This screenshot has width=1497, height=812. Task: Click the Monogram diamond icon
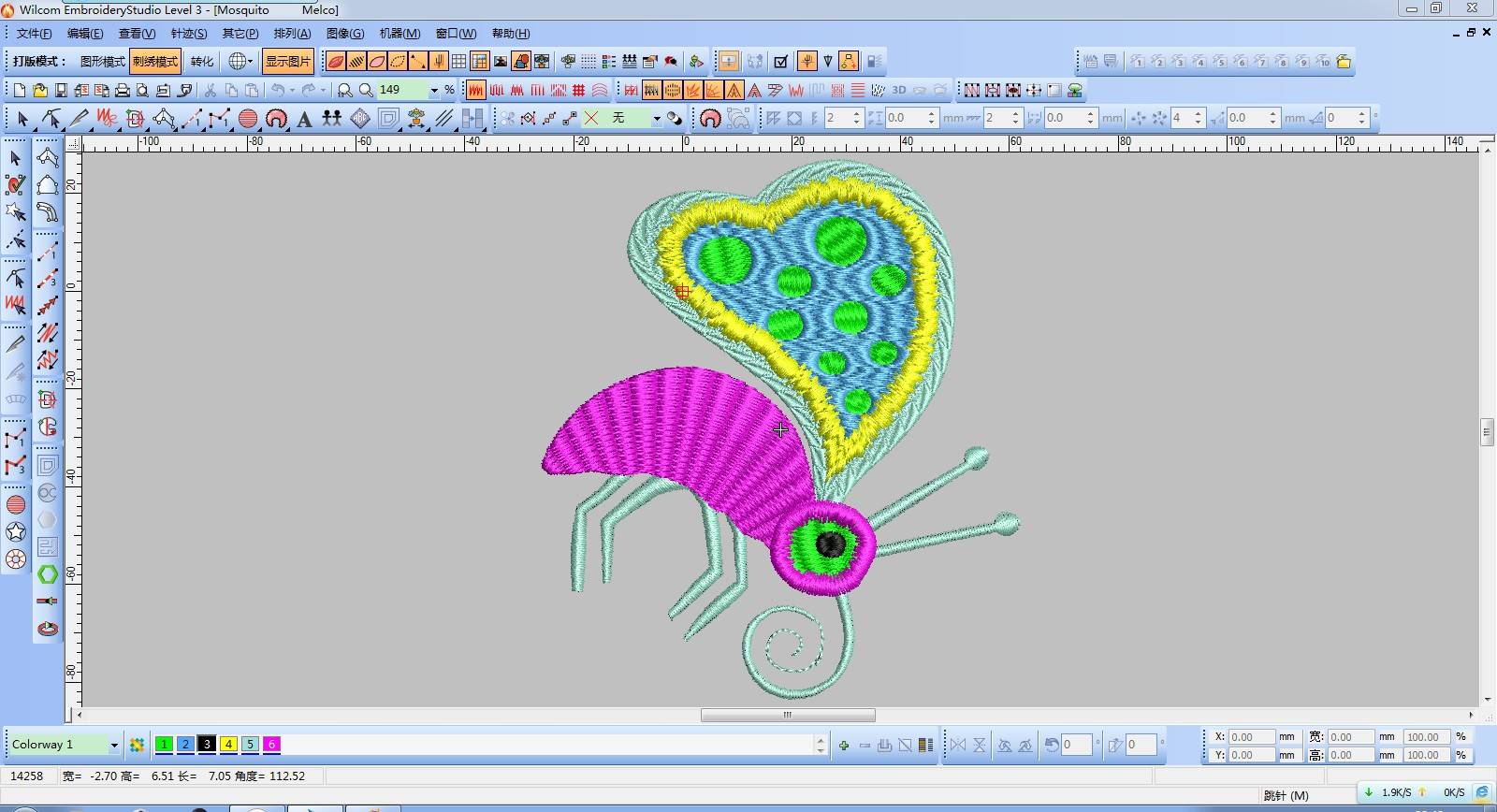360,119
